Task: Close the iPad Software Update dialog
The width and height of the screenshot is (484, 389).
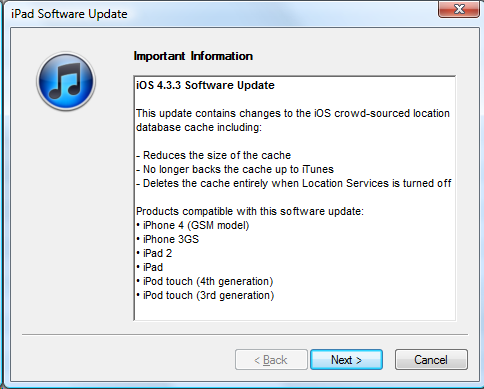Action: click(459, 9)
